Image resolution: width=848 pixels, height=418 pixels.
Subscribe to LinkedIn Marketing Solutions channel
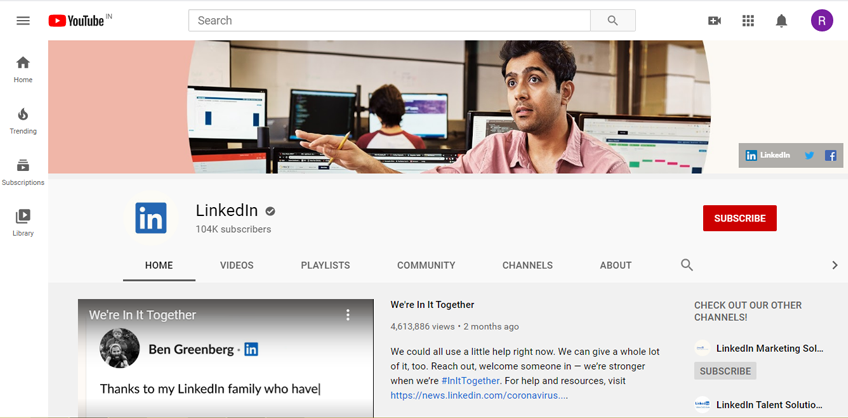725,371
